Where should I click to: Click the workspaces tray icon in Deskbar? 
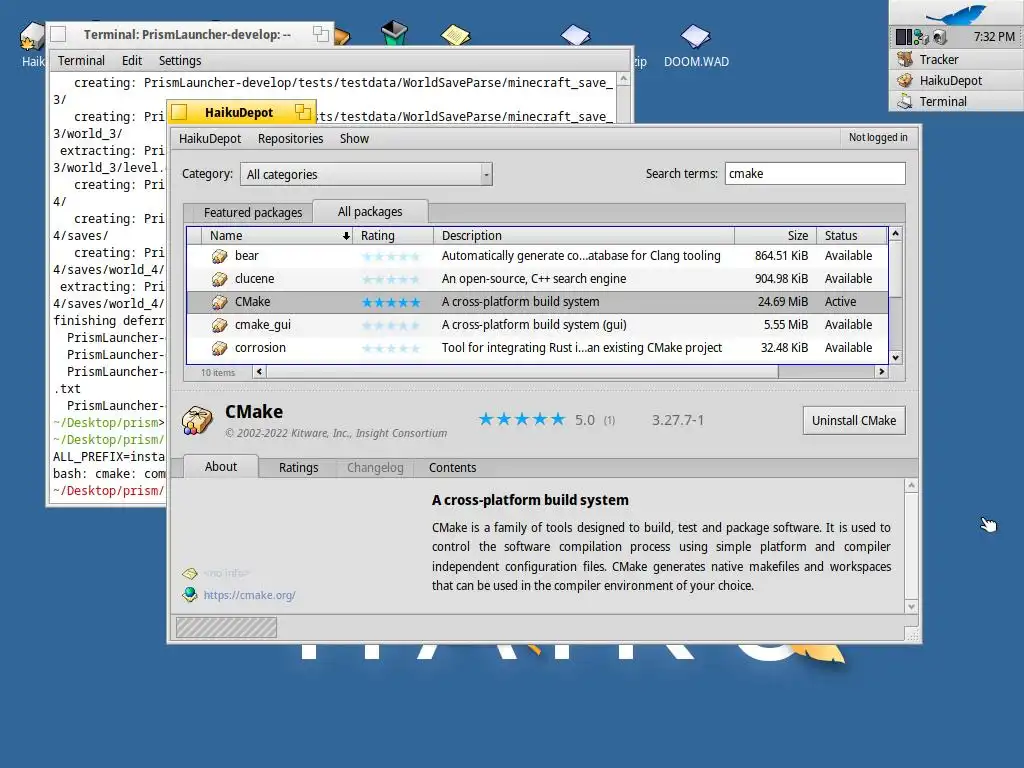[x=904, y=37]
